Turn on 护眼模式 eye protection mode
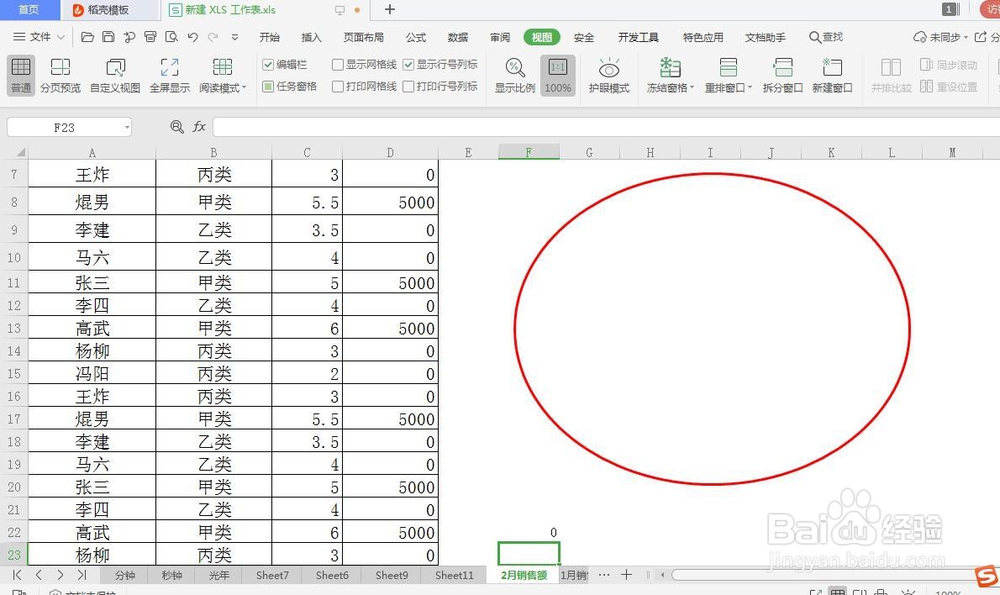Screen dimensions: 1000x595 click(x=609, y=75)
